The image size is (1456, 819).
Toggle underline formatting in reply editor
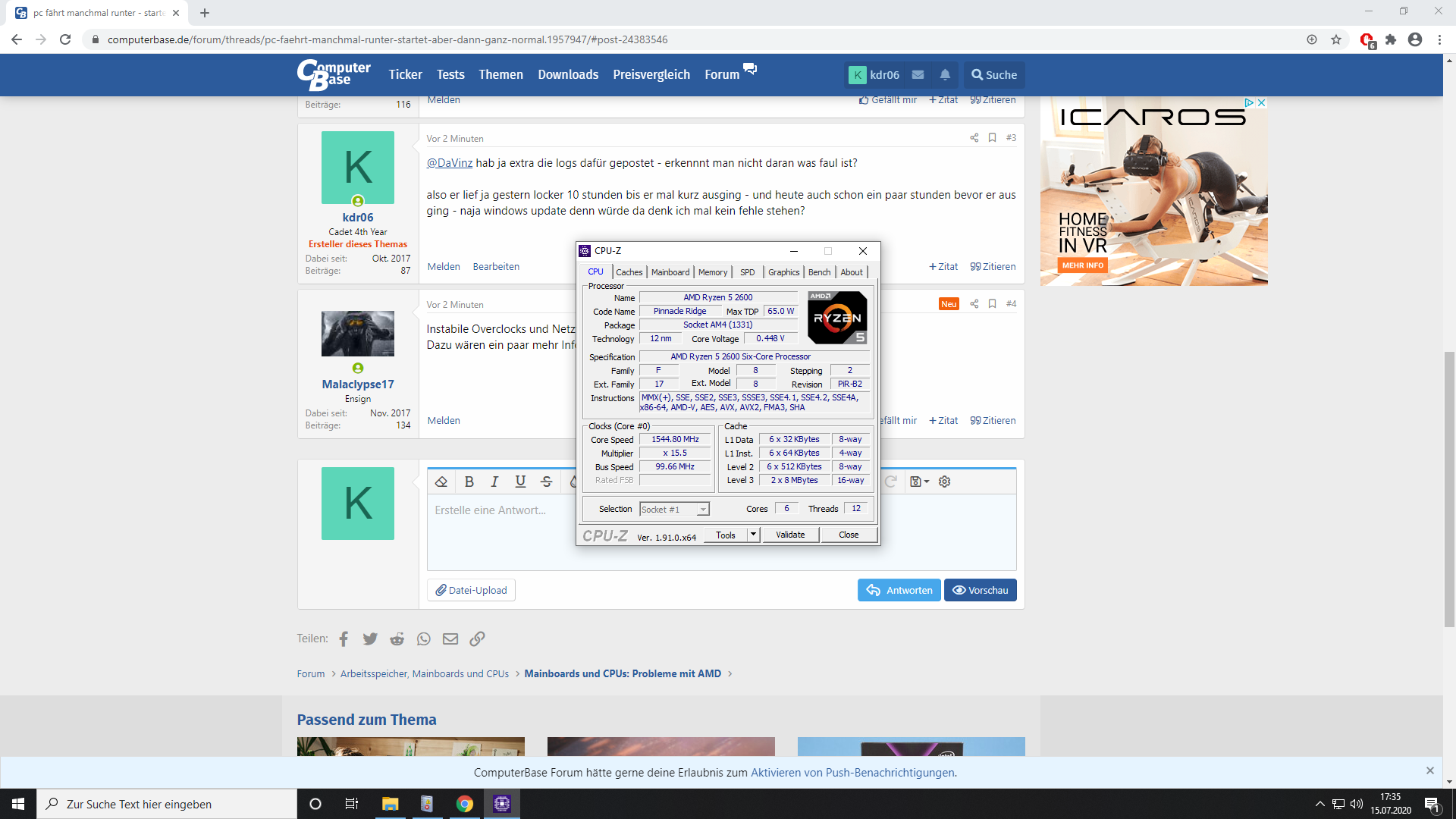pyautogui.click(x=520, y=482)
